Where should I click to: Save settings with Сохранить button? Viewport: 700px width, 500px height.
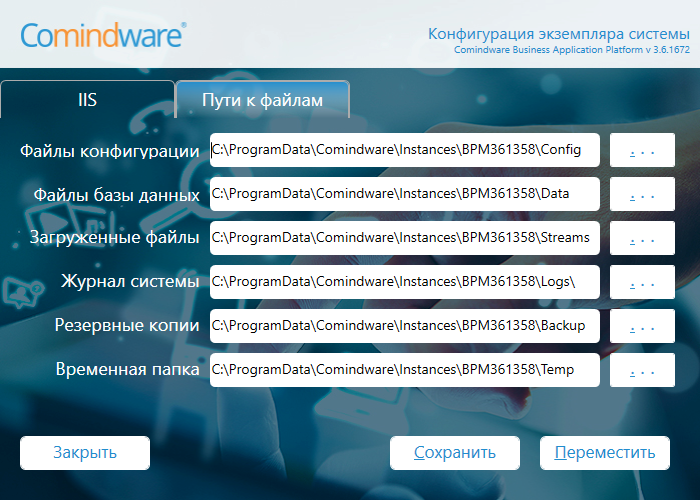pos(455,453)
